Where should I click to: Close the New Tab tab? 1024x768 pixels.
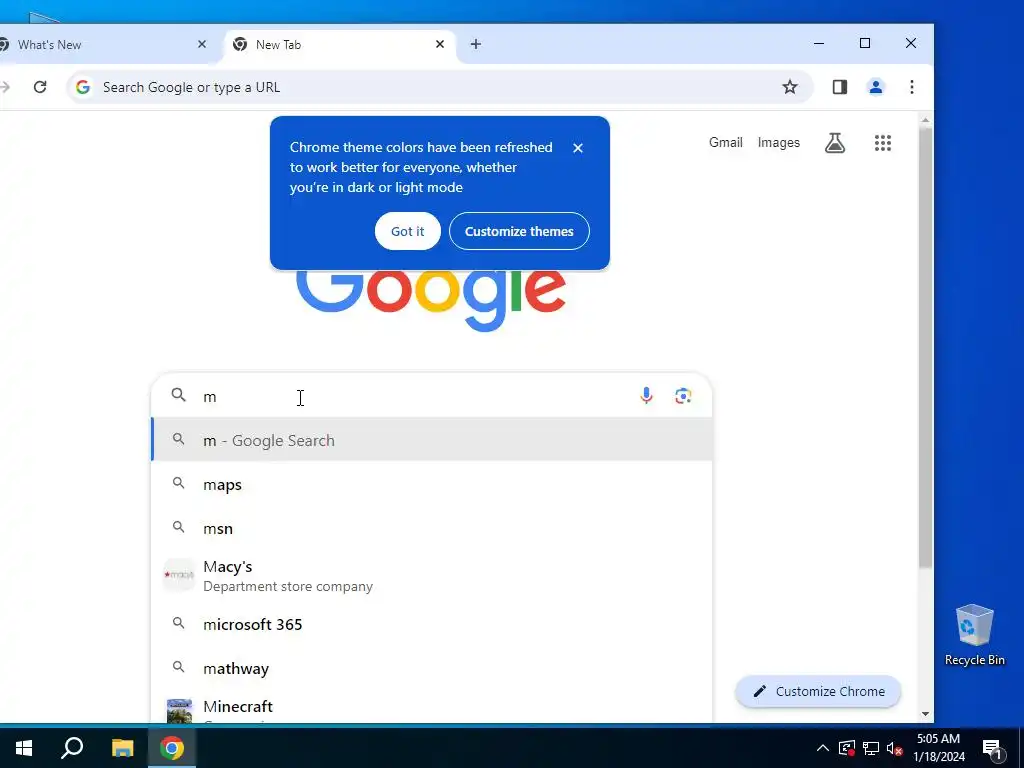(440, 44)
